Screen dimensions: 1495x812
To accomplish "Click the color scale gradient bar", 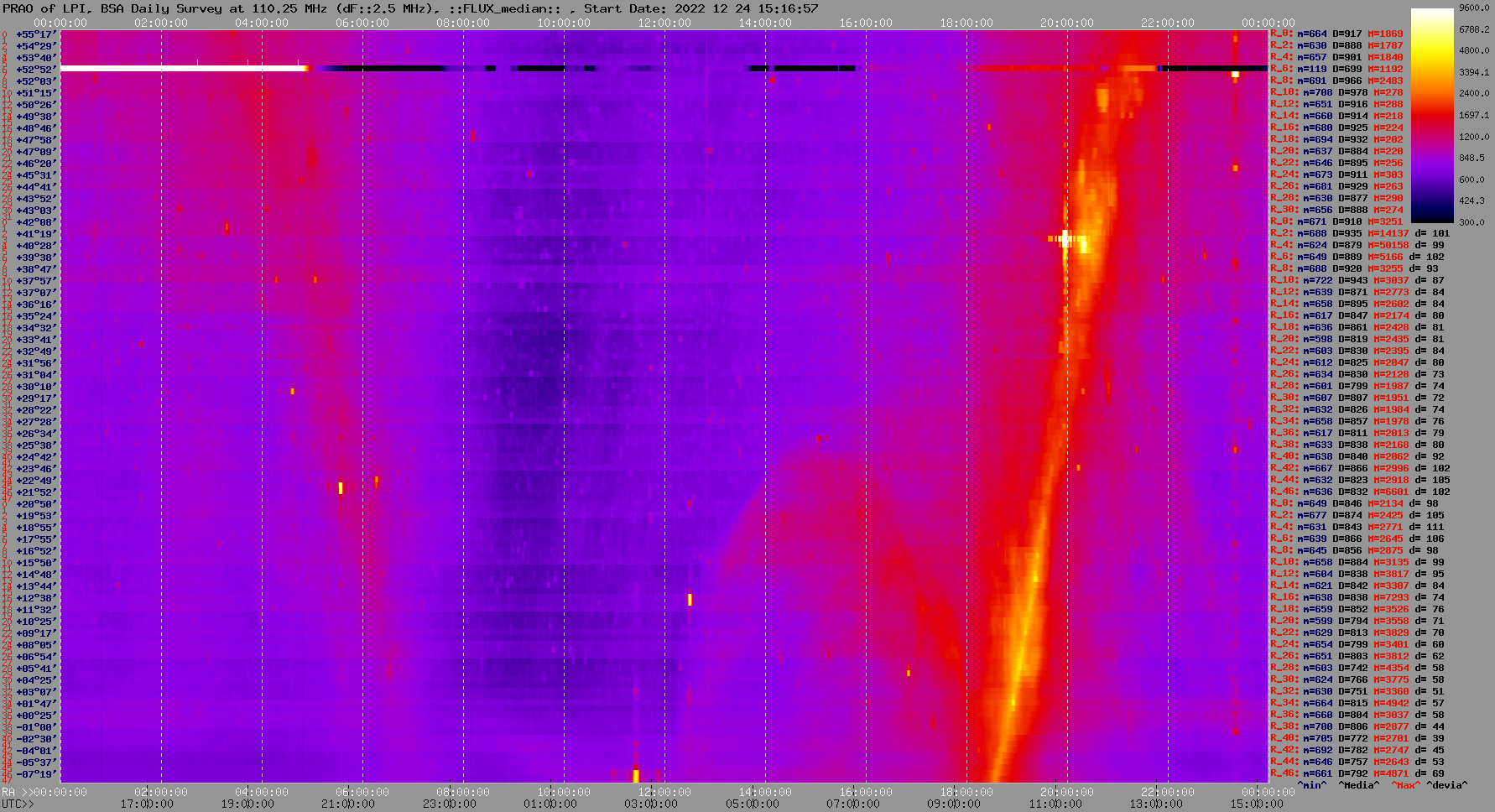I will (x=1432, y=116).
